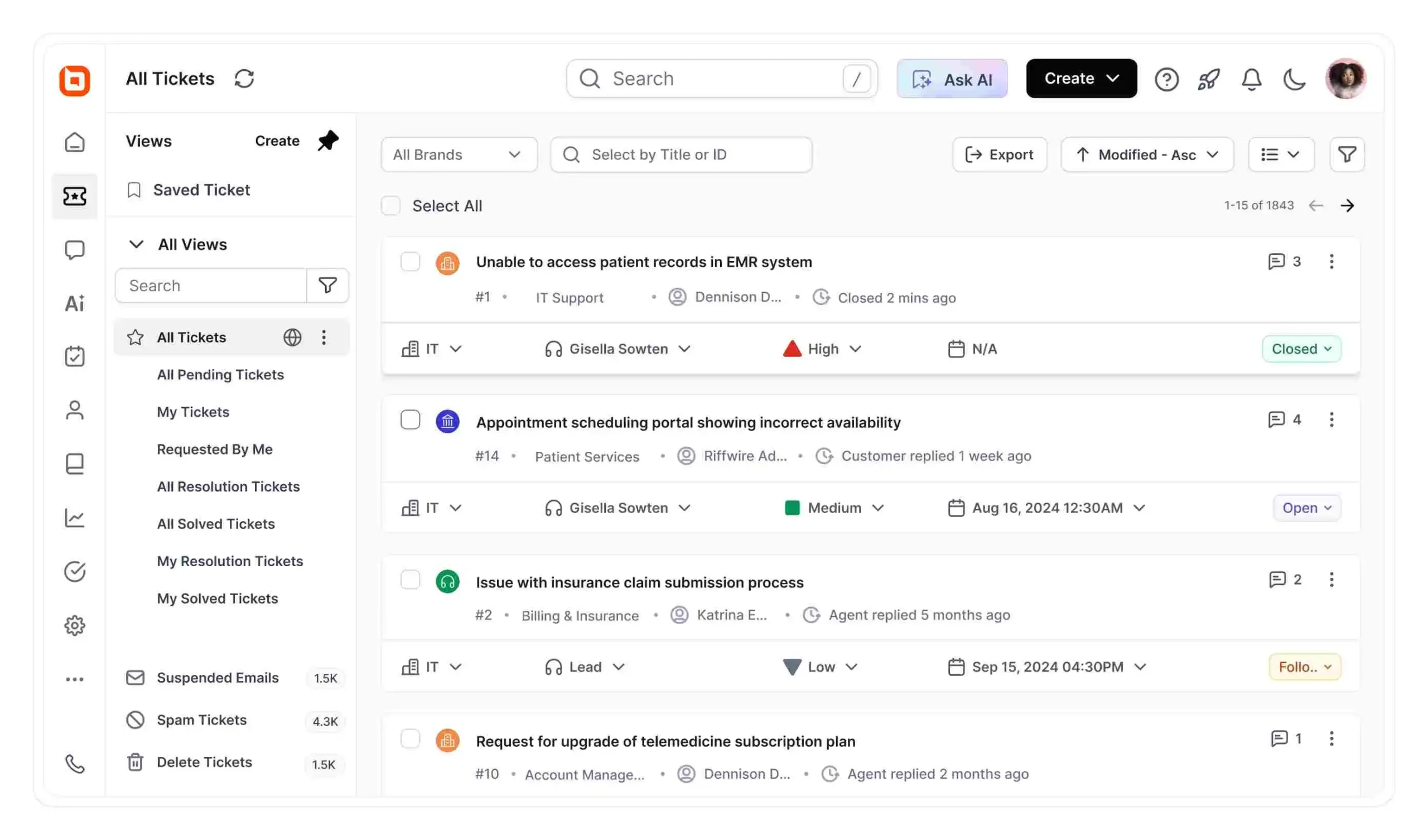This screenshot has height=840, width=1428.
Task: Click the top Search field
Action: [x=722, y=79]
